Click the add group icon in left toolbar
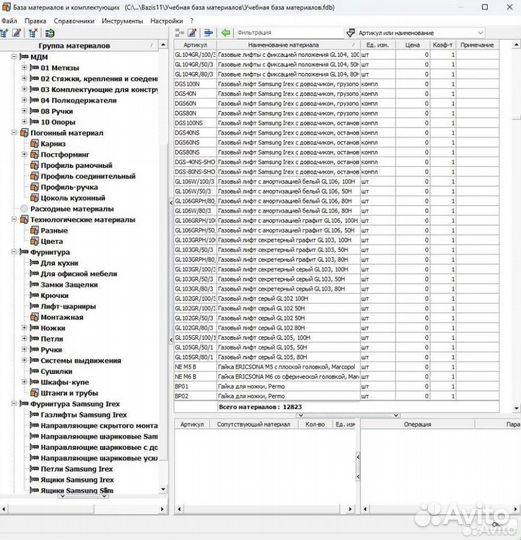 pyautogui.click(x=4, y=33)
